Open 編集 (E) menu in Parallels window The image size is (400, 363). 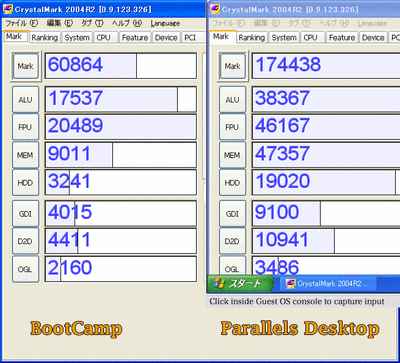click(267, 23)
